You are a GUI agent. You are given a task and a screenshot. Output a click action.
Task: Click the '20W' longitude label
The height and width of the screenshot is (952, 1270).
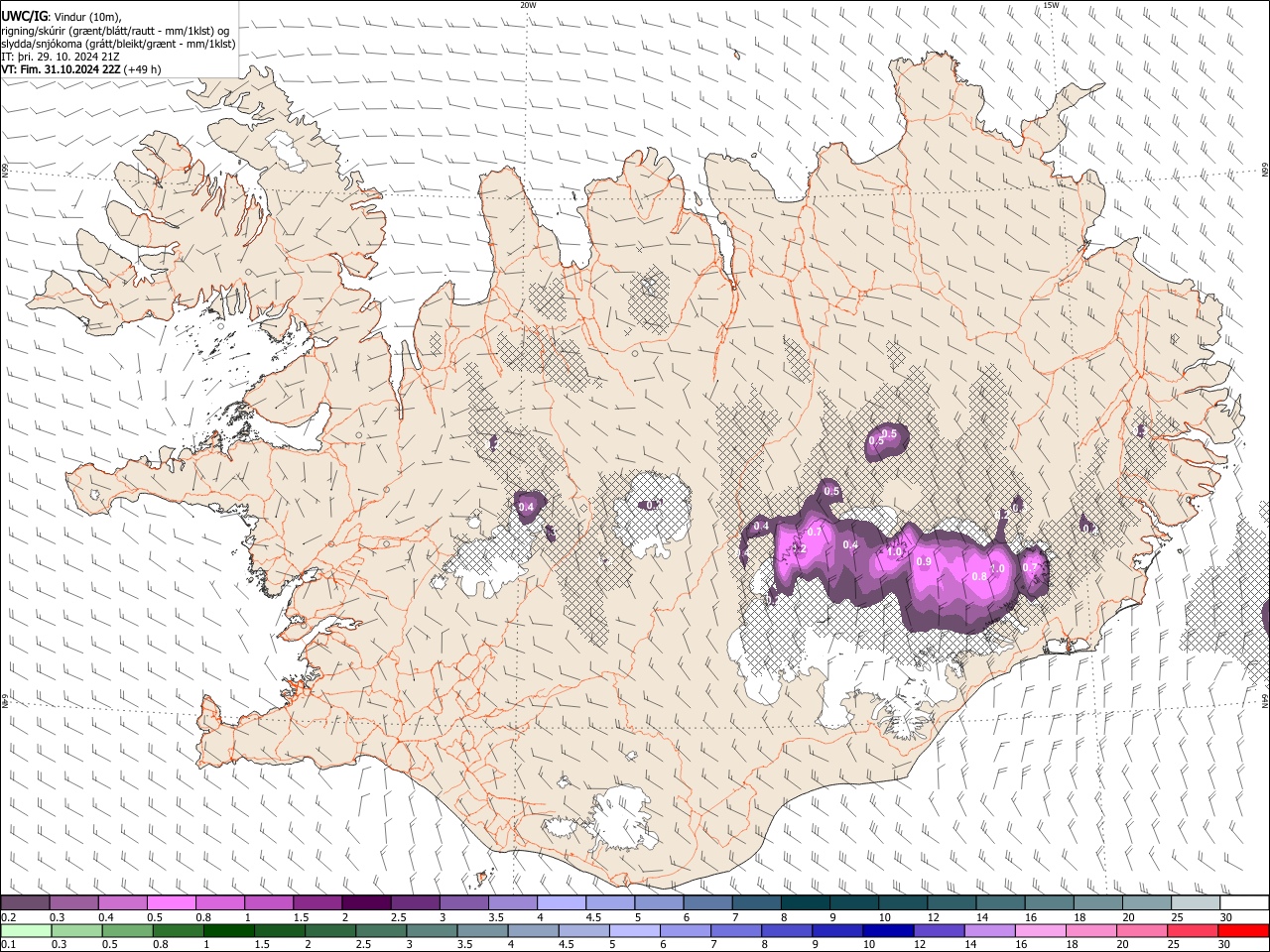pyautogui.click(x=528, y=5)
